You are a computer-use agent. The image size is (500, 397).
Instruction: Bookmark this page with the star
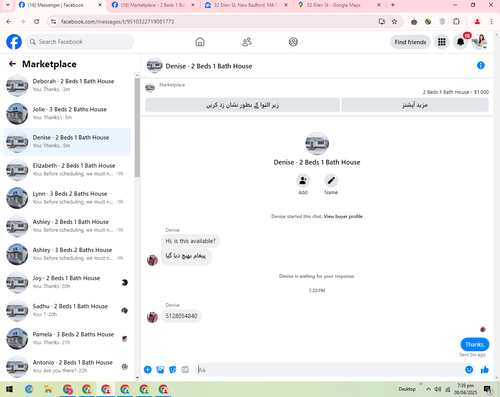pyautogui.click(x=395, y=22)
